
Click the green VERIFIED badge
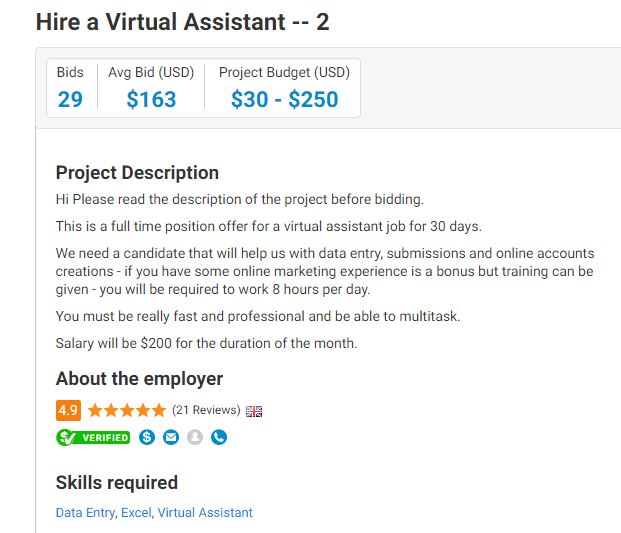93,437
